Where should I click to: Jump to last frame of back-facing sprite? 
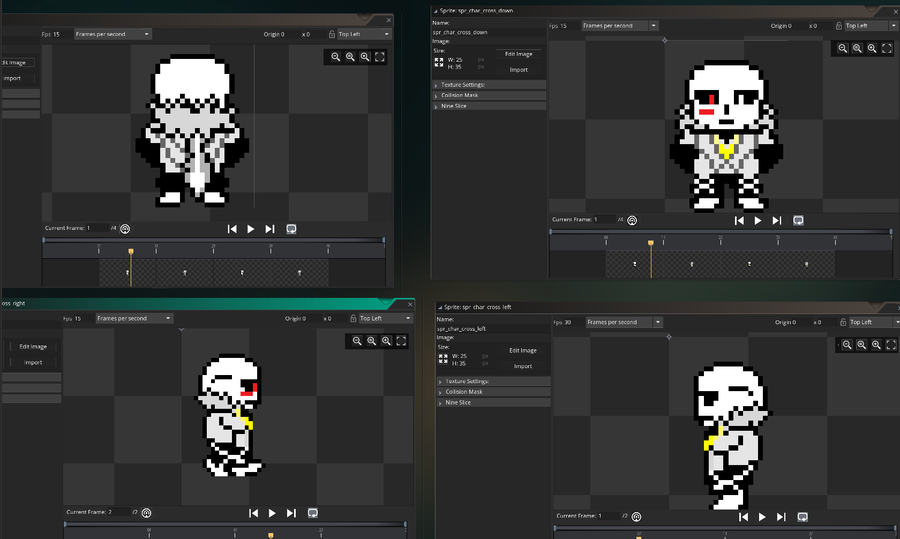(x=270, y=229)
